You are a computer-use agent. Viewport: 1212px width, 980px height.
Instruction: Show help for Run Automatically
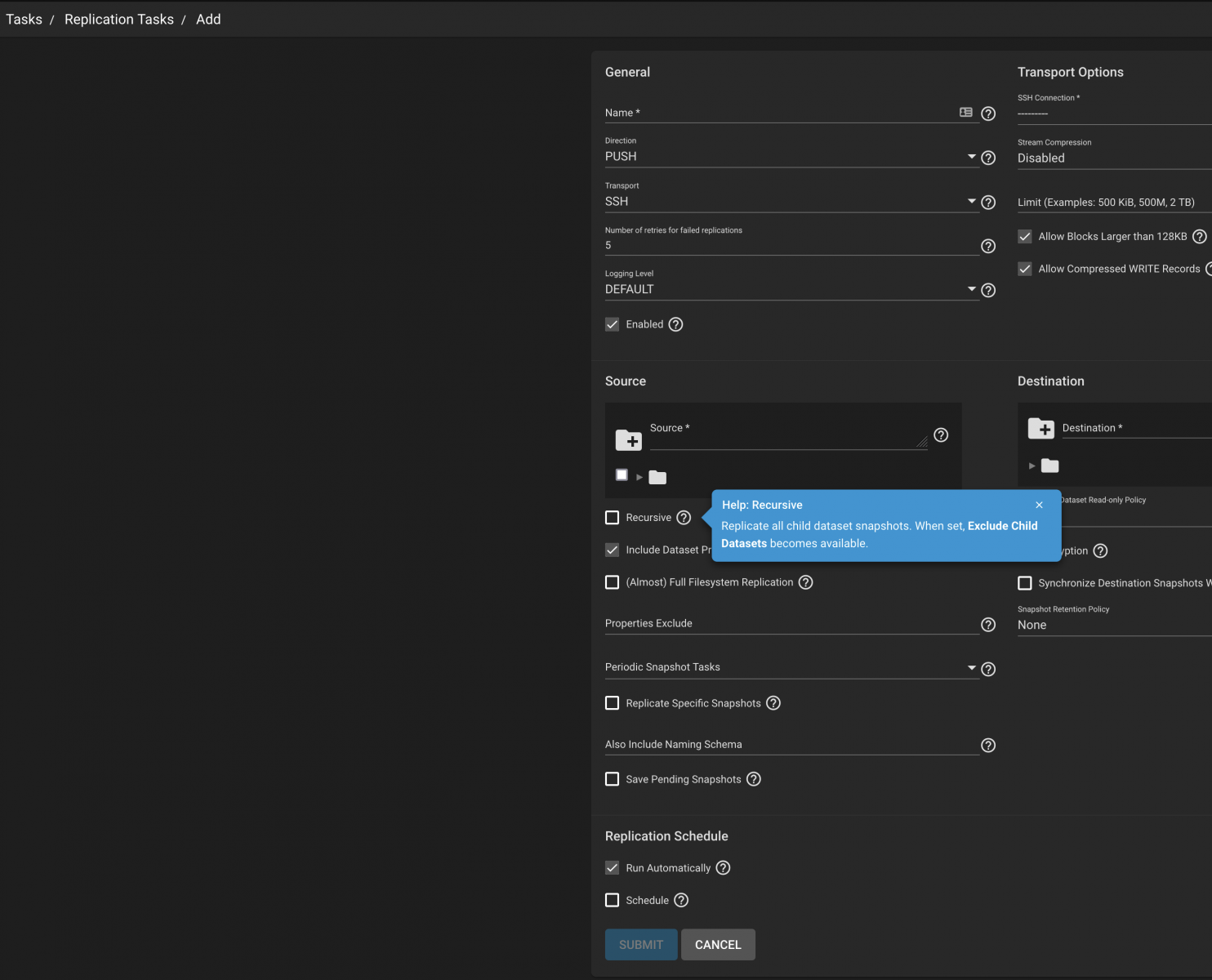click(723, 868)
